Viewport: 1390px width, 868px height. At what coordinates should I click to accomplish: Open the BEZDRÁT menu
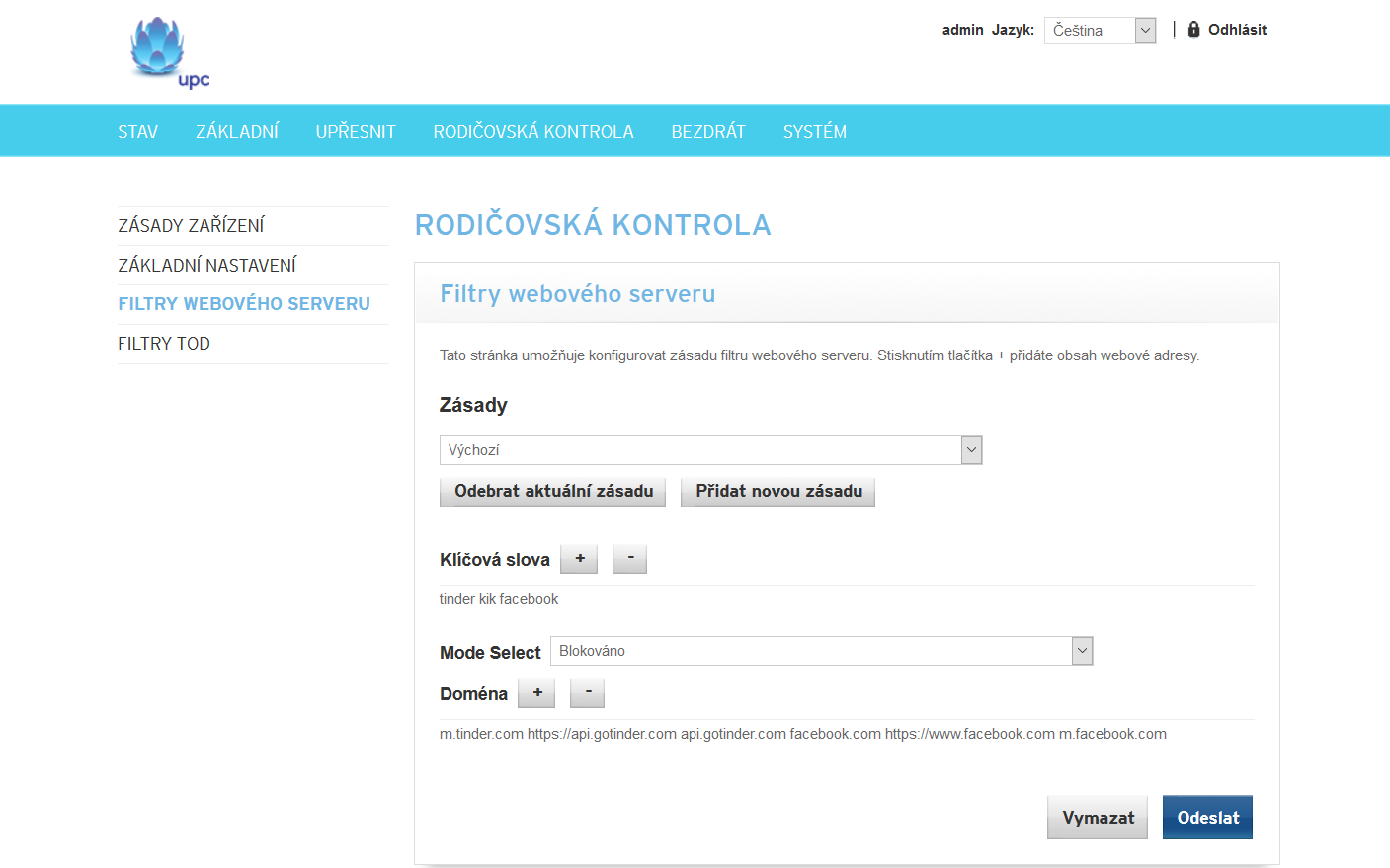(x=708, y=132)
